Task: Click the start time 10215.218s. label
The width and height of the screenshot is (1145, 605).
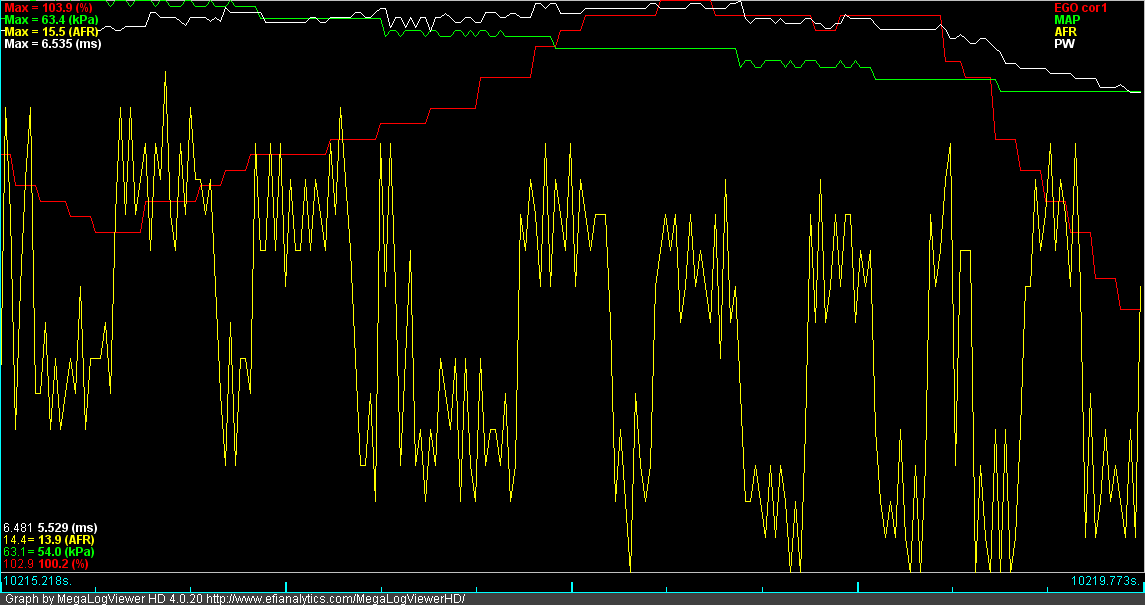Action: point(38,581)
